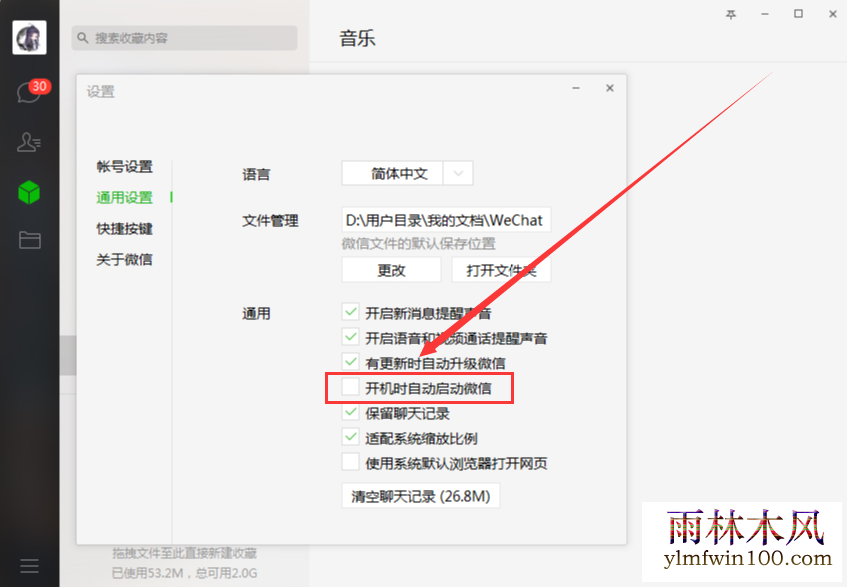Image resolution: width=847 pixels, height=587 pixels.
Task: Focus the 搜索收藏内容 search field
Action: coord(184,38)
